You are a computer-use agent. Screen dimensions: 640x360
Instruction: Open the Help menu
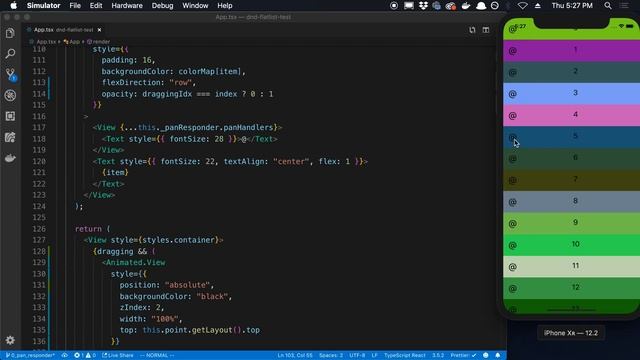click(225, 6)
